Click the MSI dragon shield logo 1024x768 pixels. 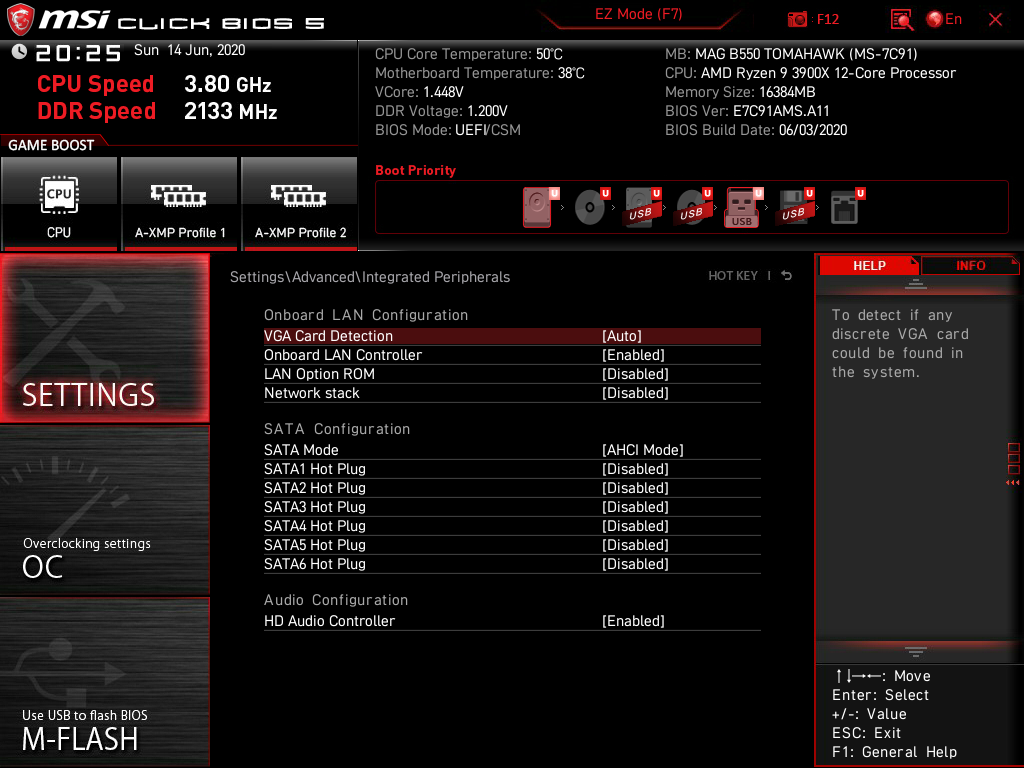click(20, 19)
